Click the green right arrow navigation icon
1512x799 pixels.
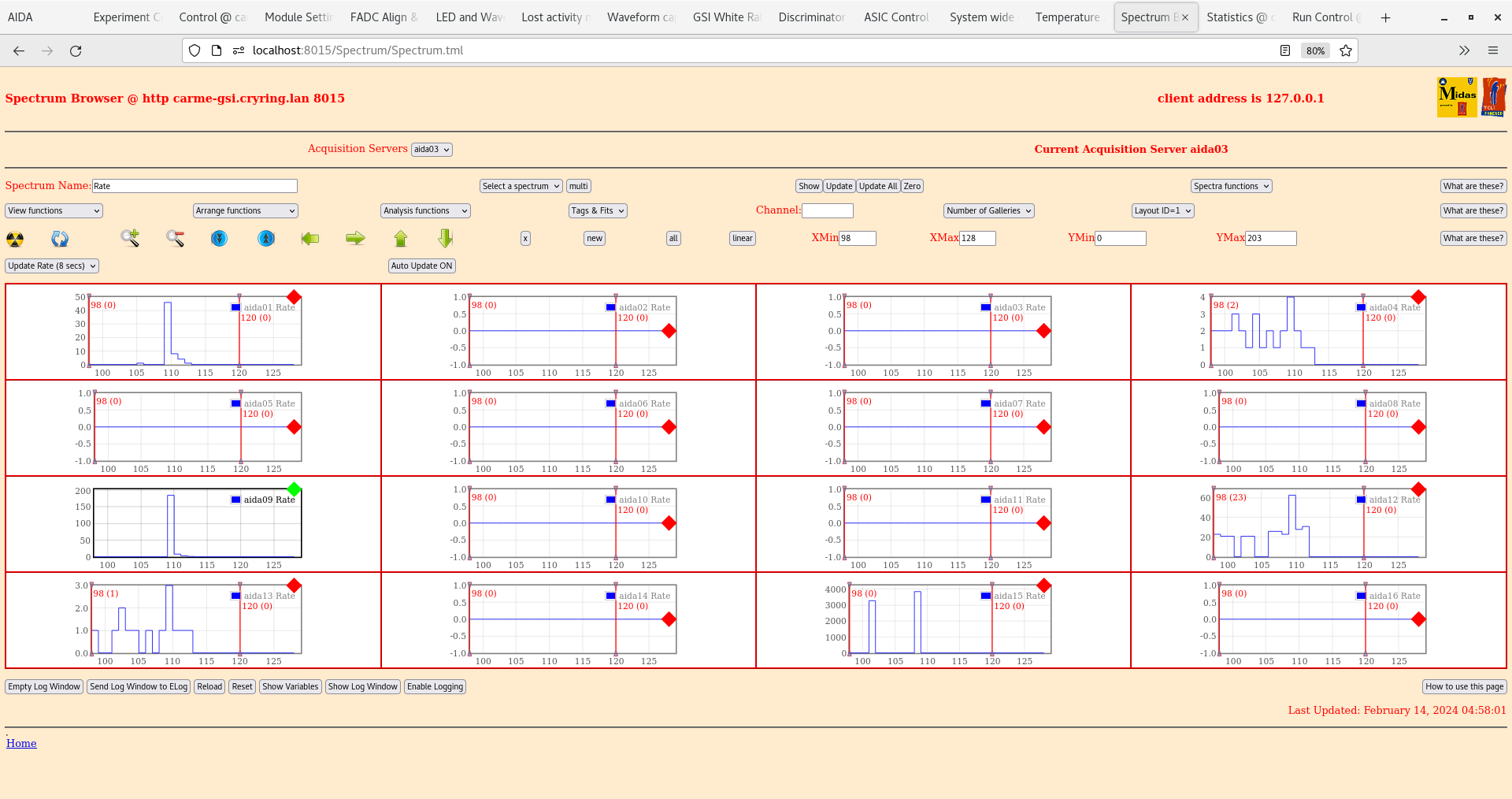(x=354, y=238)
